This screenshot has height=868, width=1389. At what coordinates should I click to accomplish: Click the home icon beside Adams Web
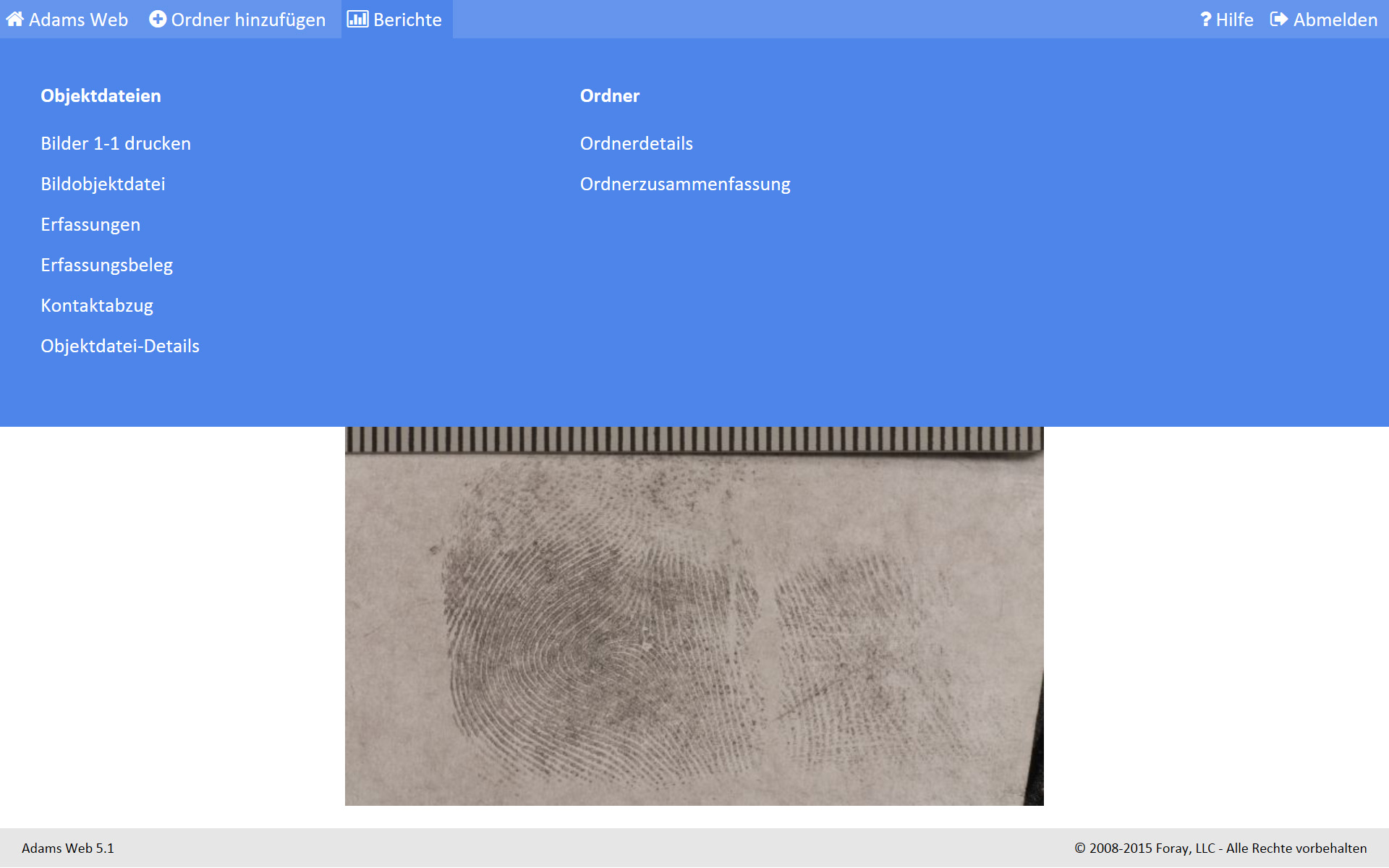(14, 20)
